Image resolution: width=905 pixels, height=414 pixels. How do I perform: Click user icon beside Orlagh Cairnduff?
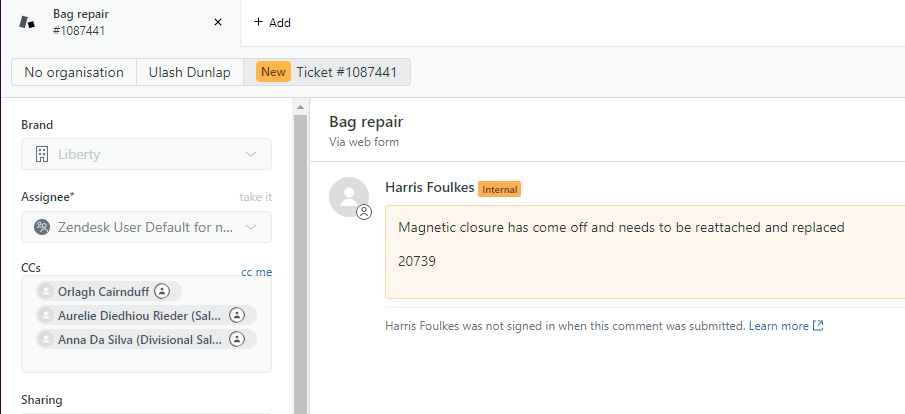162,291
